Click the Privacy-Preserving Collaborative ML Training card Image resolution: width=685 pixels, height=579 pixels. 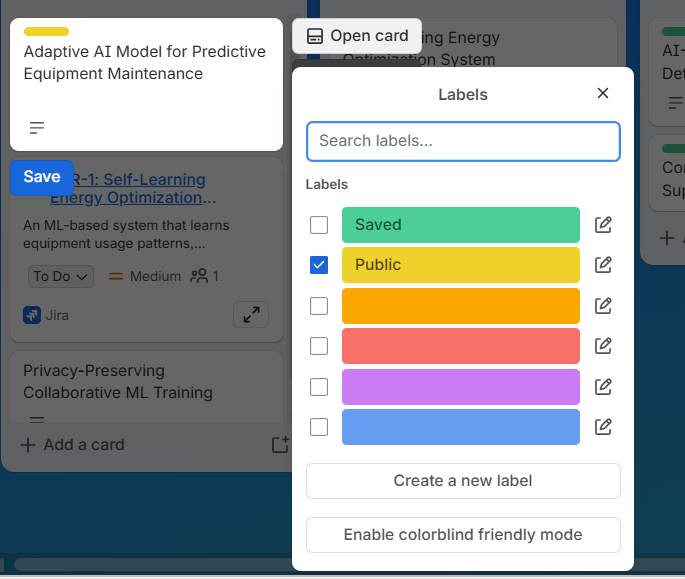pos(146,387)
